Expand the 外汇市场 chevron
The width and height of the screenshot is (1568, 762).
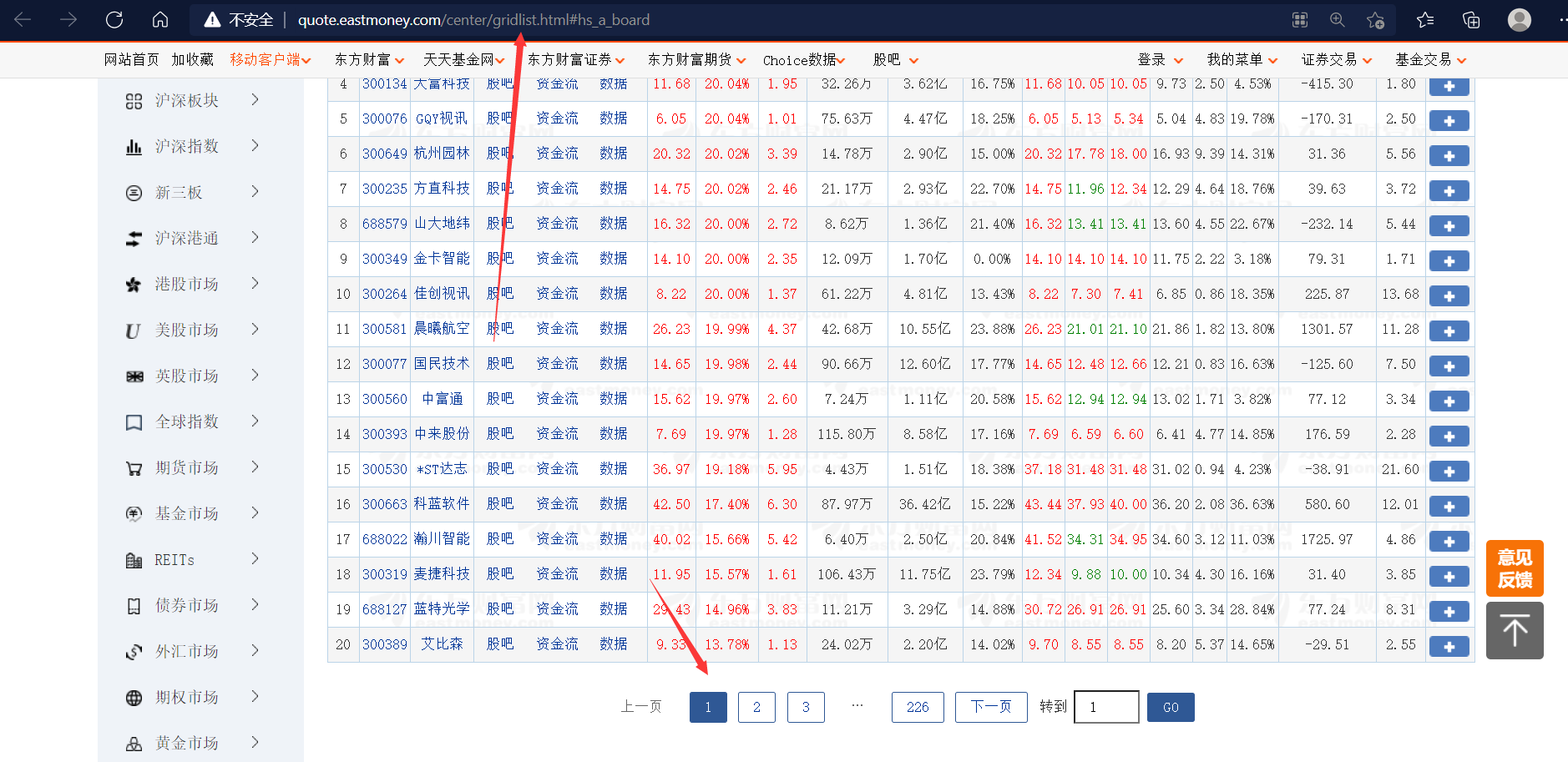(x=255, y=651)
